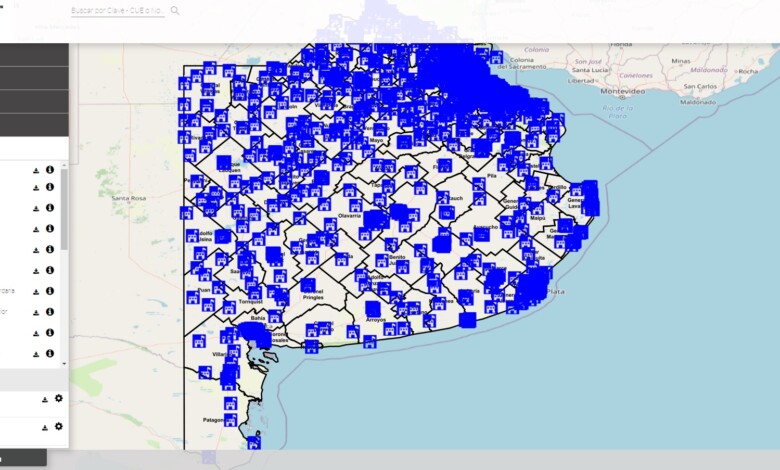Click the 'San José' map label
The height and width of the screenshot is (470, 780).
588,62
